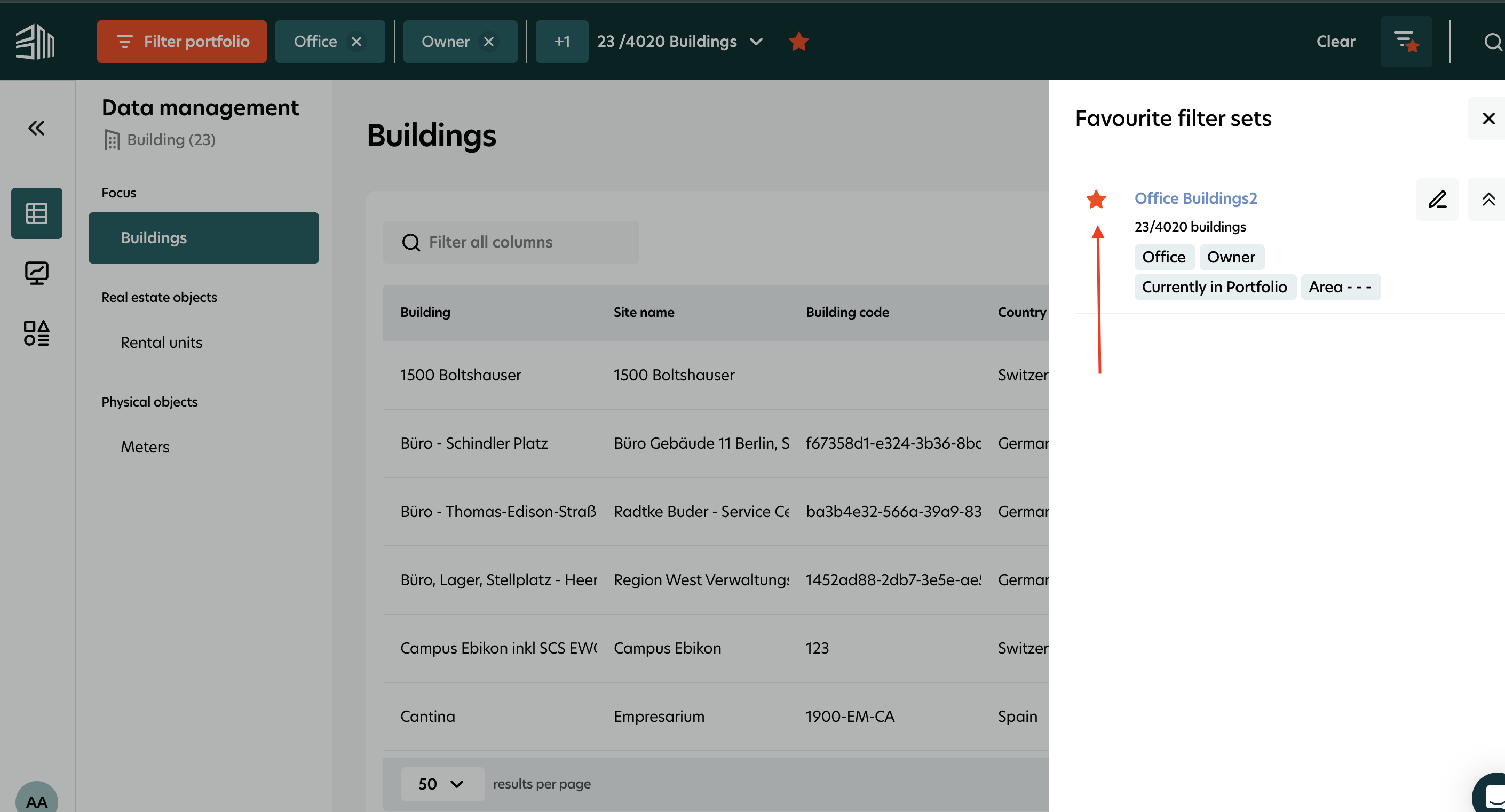Open the 50 results per page dropdown
This screenshot has width=1505, height=812.
442,784
